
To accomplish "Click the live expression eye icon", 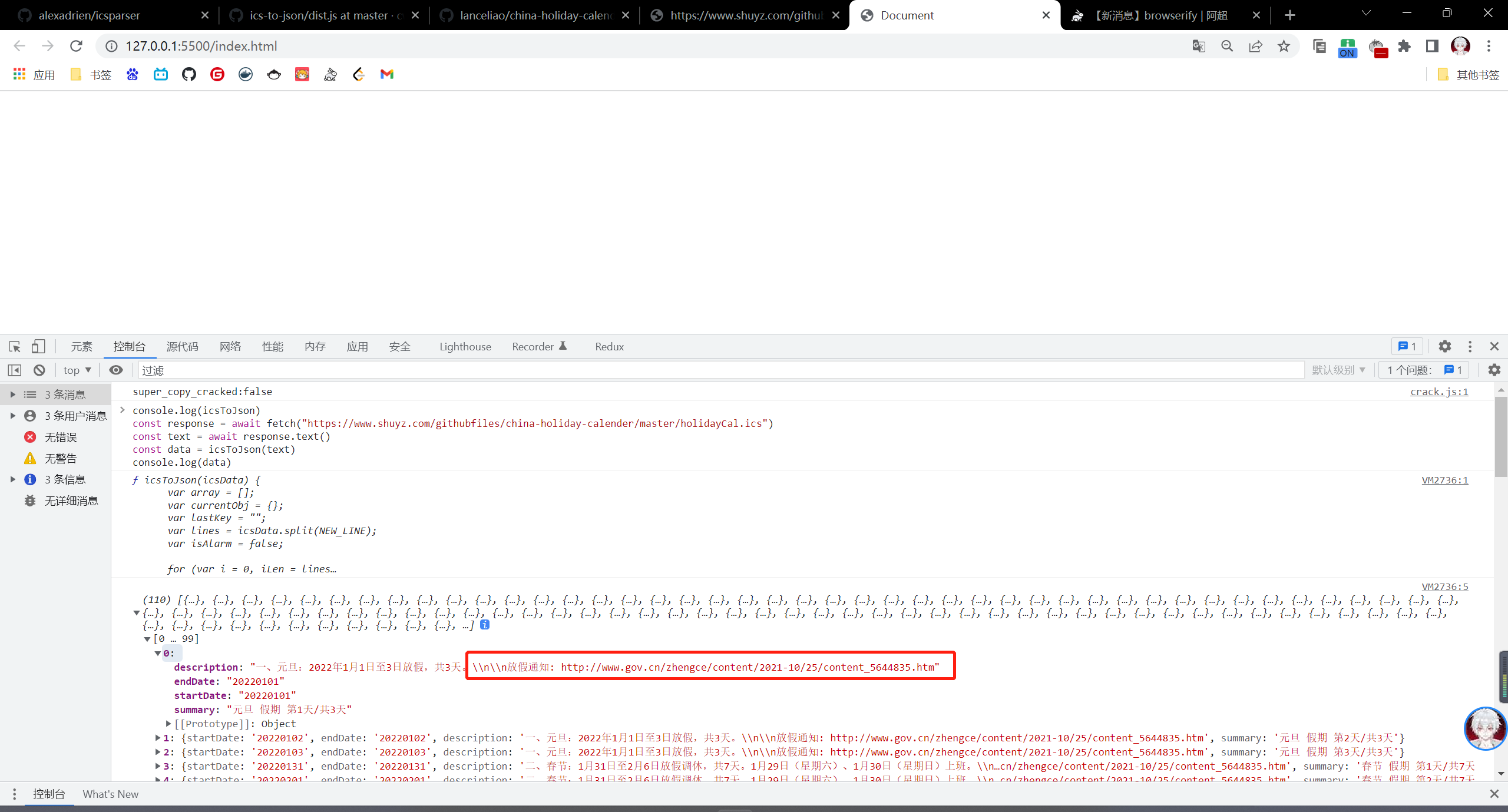I will (116, 370).
